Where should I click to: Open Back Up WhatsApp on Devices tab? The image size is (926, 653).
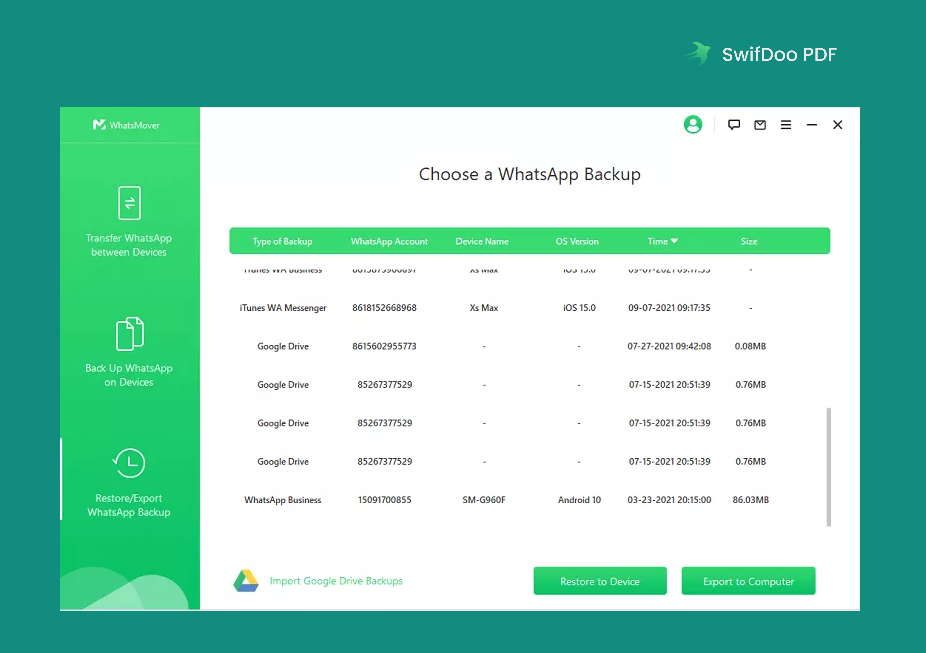click(129, 352)
